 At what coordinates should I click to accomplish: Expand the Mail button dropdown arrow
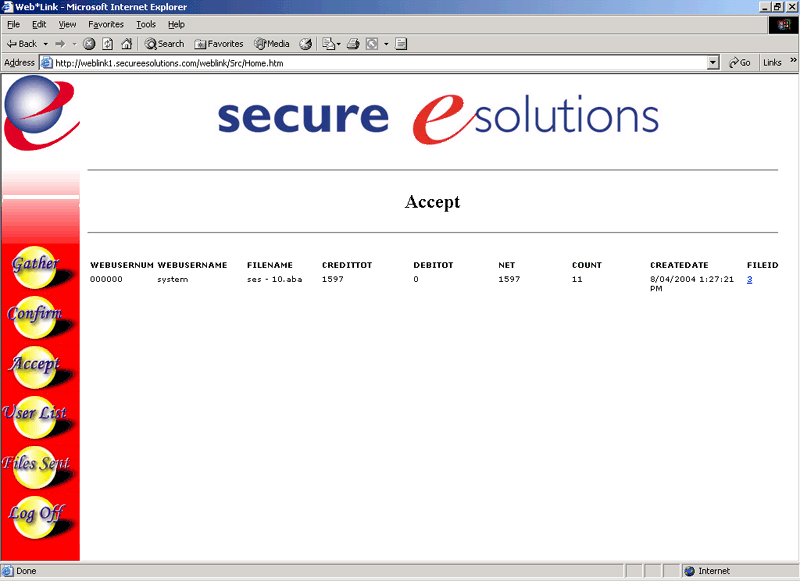point(338,44)
